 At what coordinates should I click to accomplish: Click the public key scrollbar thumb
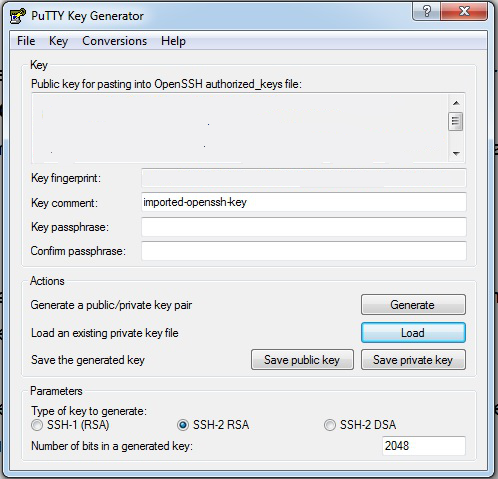tap(456, 122)
